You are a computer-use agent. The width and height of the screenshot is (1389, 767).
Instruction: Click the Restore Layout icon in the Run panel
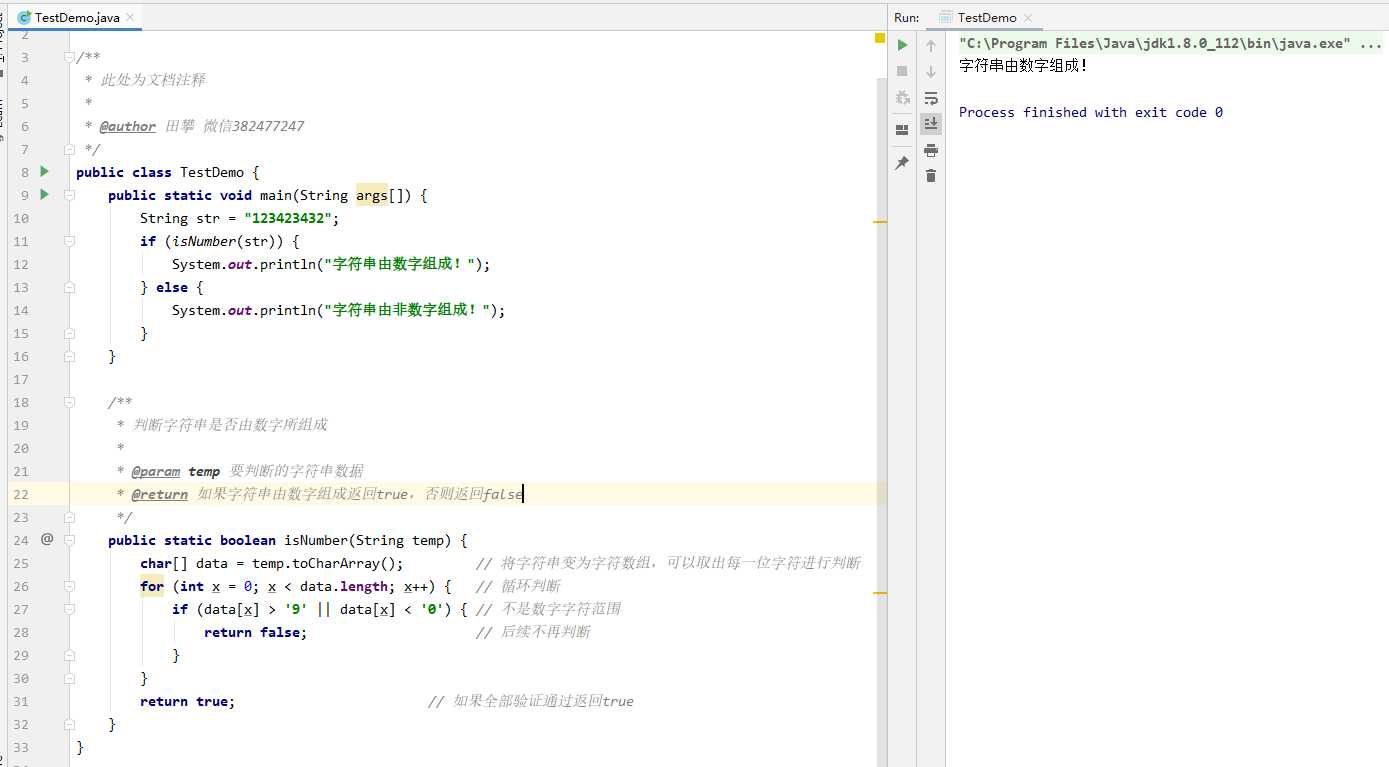[x=902, y=129]
